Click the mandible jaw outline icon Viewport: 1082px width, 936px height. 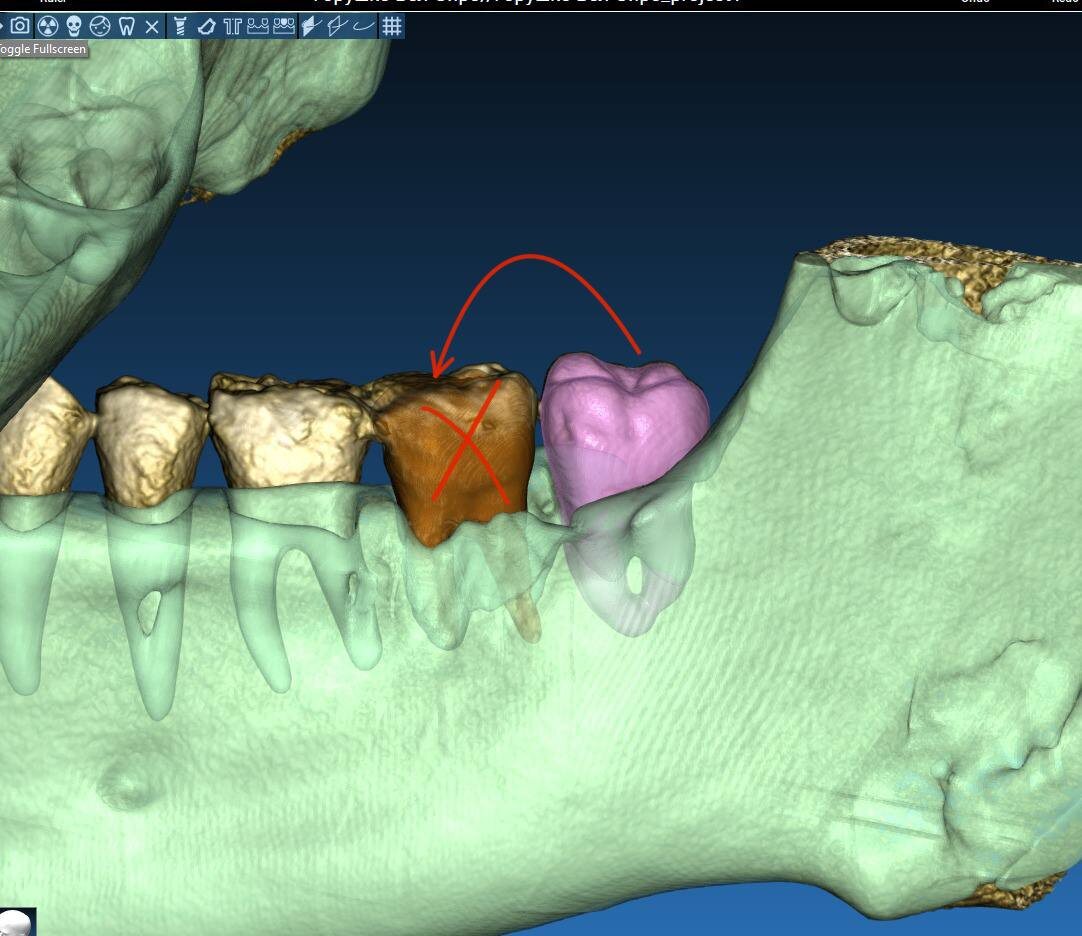206,26
